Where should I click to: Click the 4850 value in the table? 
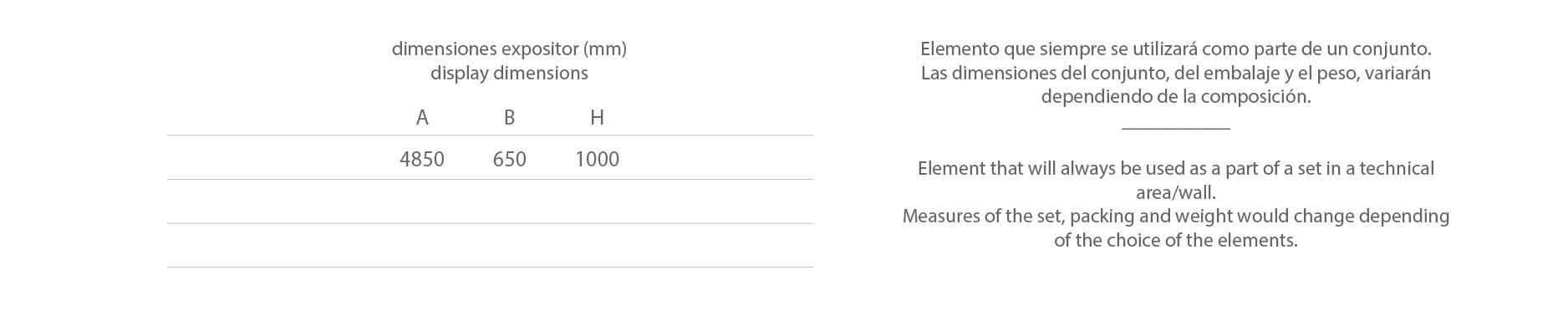tap(422, 159)
